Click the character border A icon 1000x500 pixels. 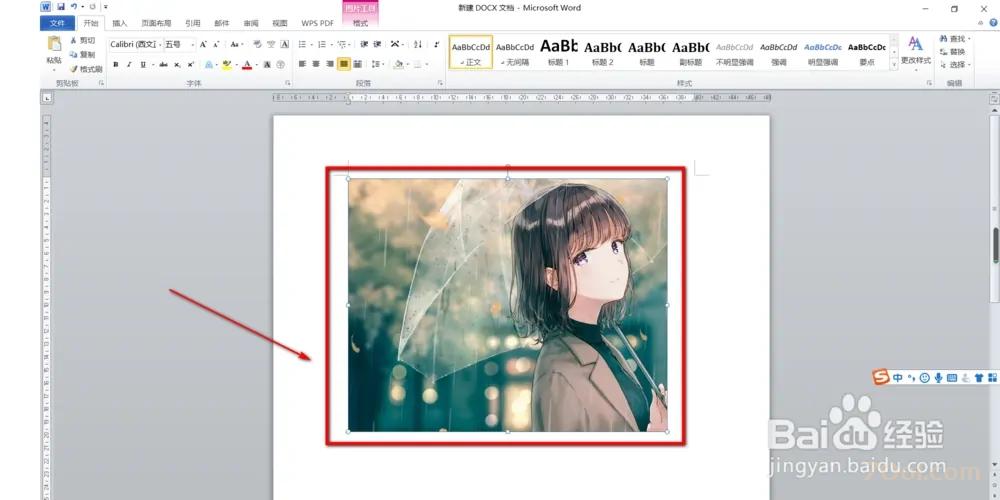coord(284,44)
